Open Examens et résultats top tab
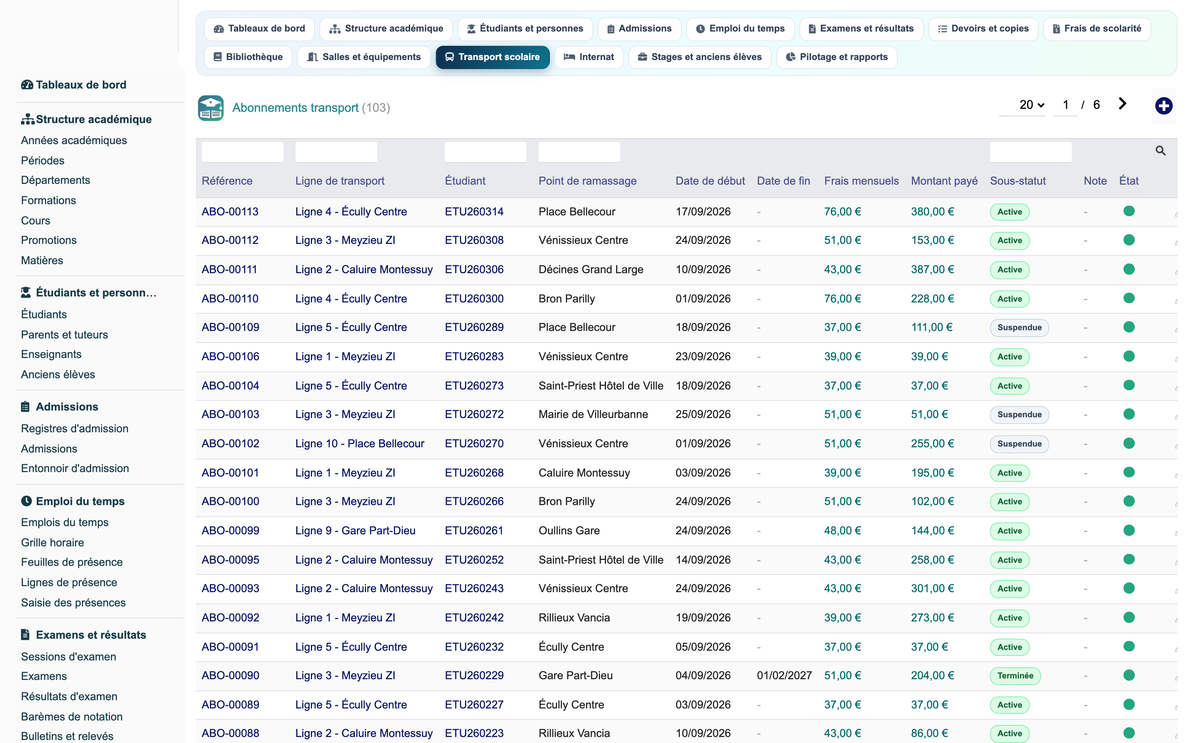This screenshot has height=743, width=1200. [x=861, y=29]
